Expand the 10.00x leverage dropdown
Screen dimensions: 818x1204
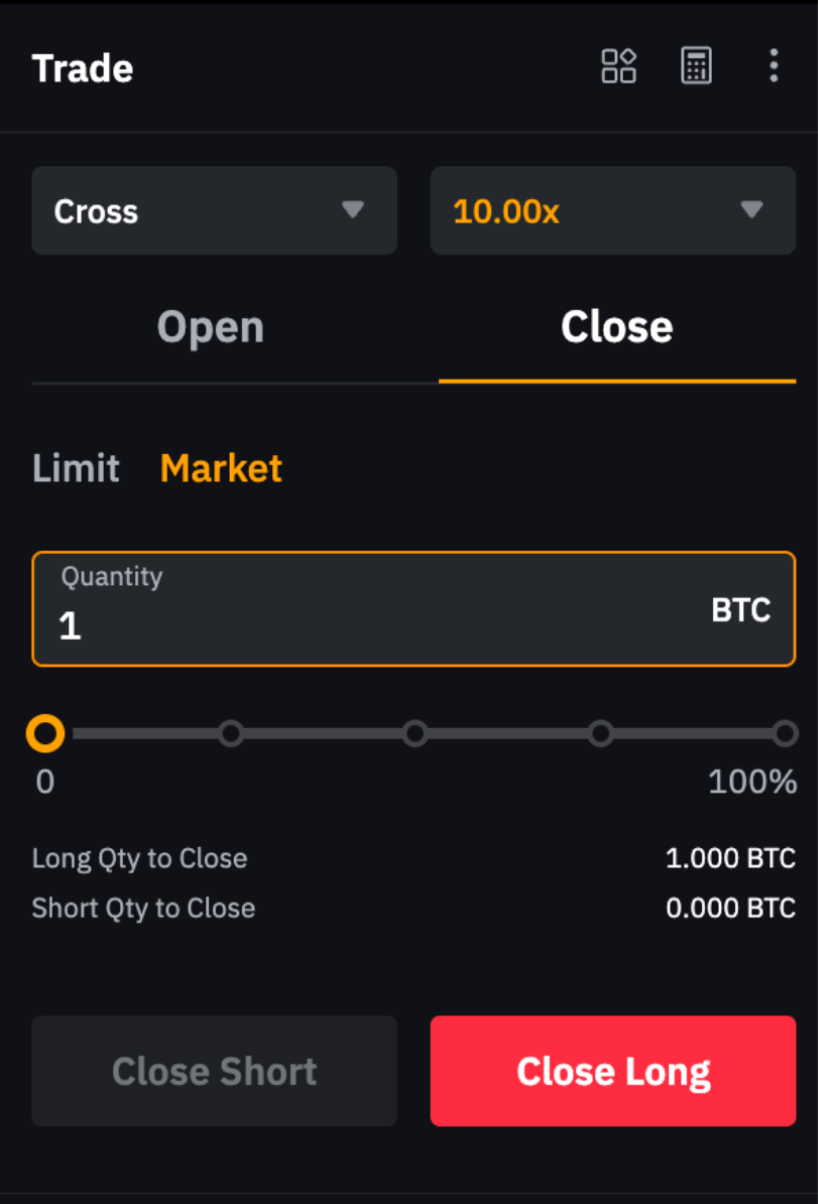click(x=612, y=211)
